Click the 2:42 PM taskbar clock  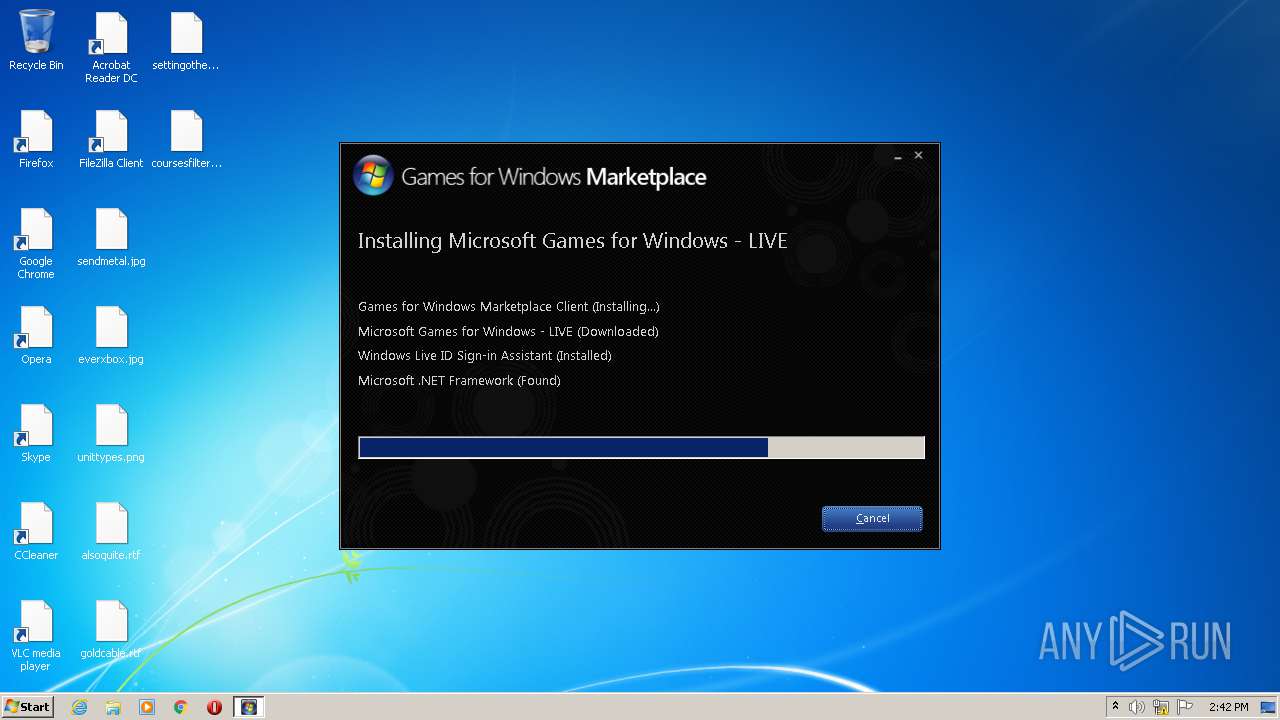tap(1228, 707)
